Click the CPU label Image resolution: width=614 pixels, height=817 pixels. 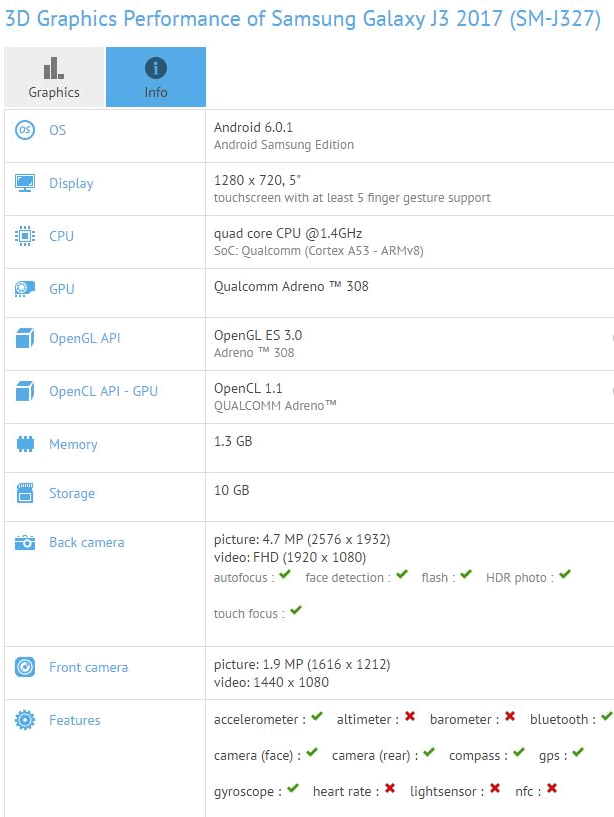62,236
